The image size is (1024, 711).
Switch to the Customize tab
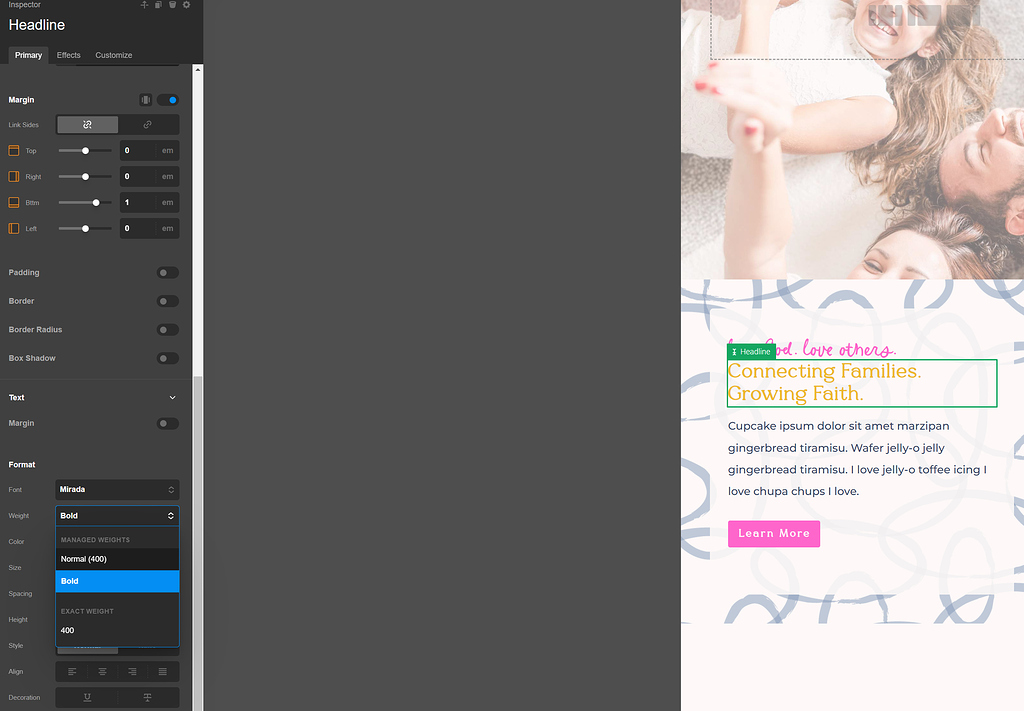(x=113, y=55)
